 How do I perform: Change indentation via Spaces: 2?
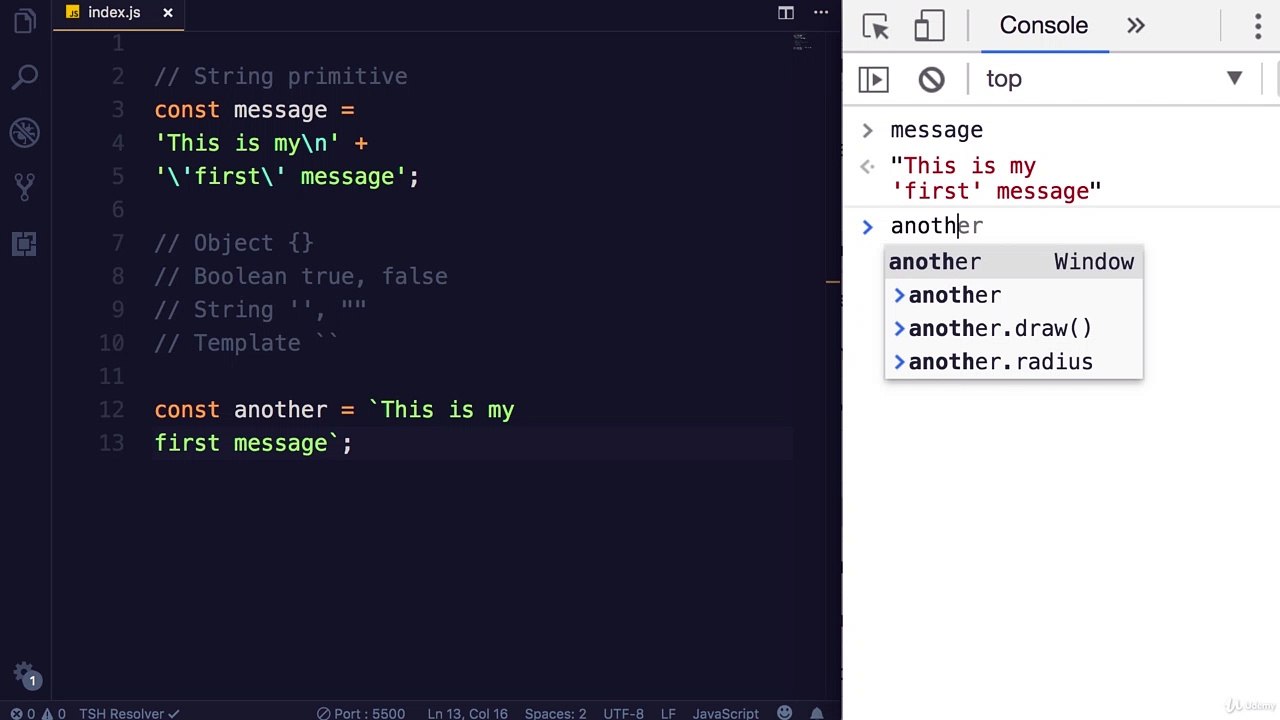(x=555, y=713)
